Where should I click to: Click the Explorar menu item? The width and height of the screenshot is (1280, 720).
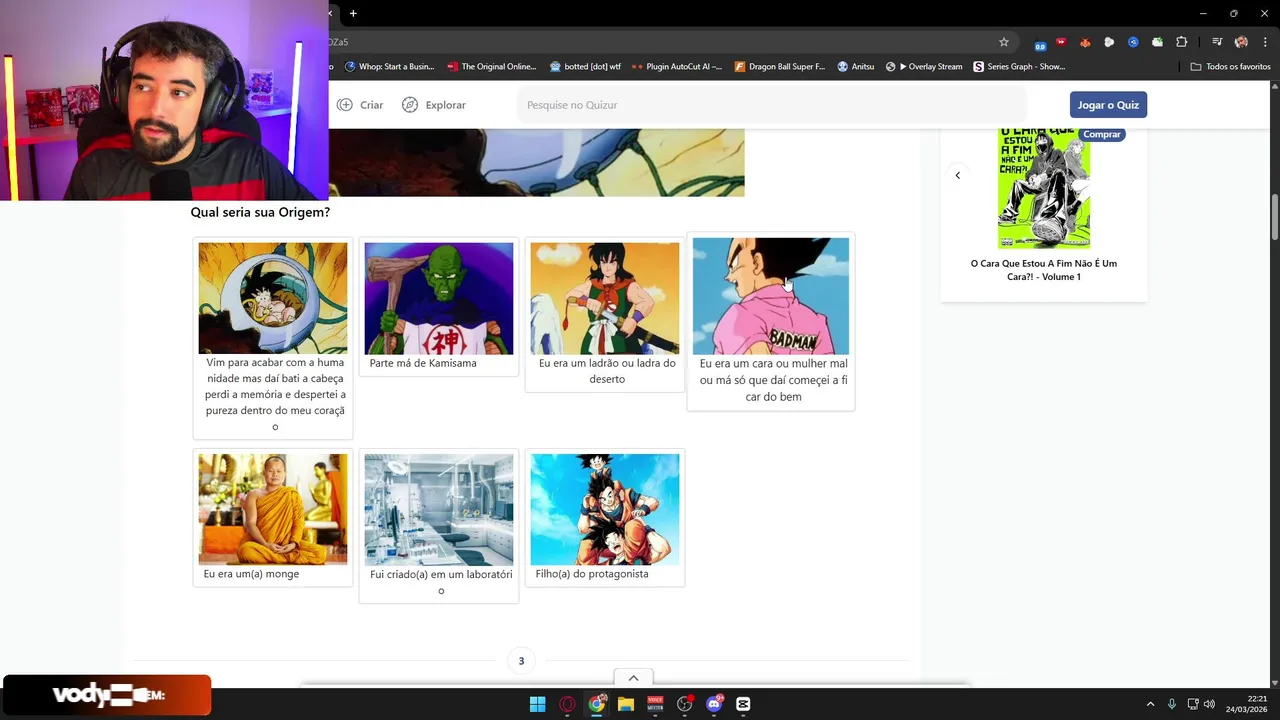pyautogui.click(x=434, y=105)
